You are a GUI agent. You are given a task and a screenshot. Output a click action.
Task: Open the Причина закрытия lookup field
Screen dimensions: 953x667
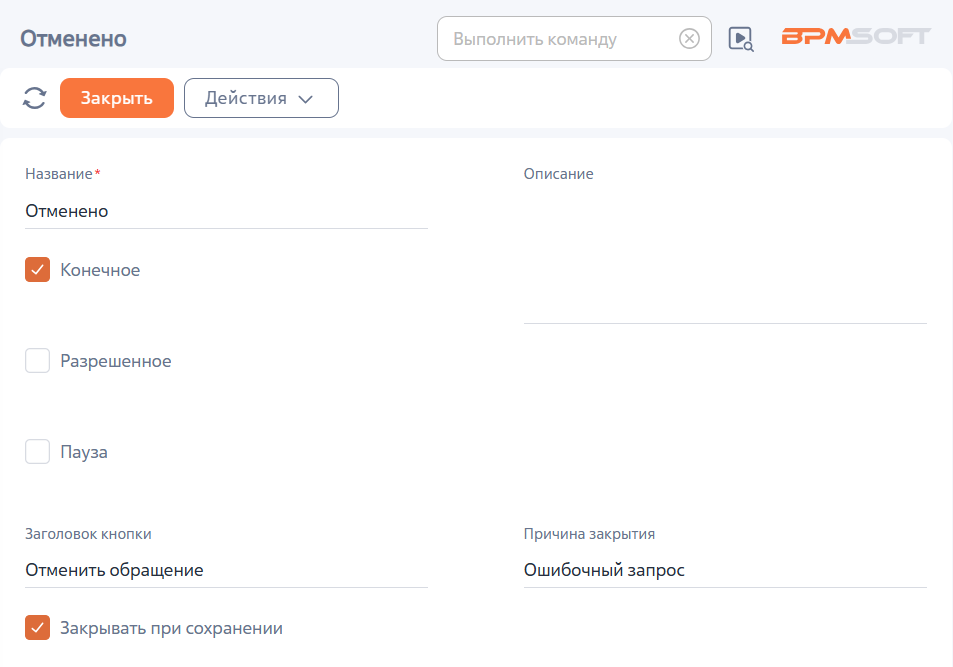click(725, 570)
